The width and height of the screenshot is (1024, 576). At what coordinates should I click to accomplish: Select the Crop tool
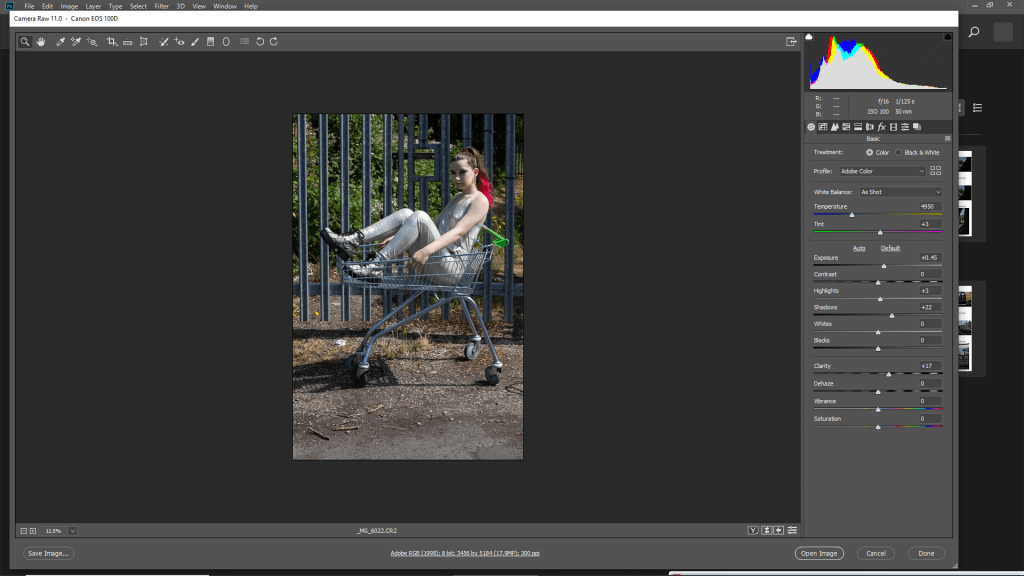point(111,42)
